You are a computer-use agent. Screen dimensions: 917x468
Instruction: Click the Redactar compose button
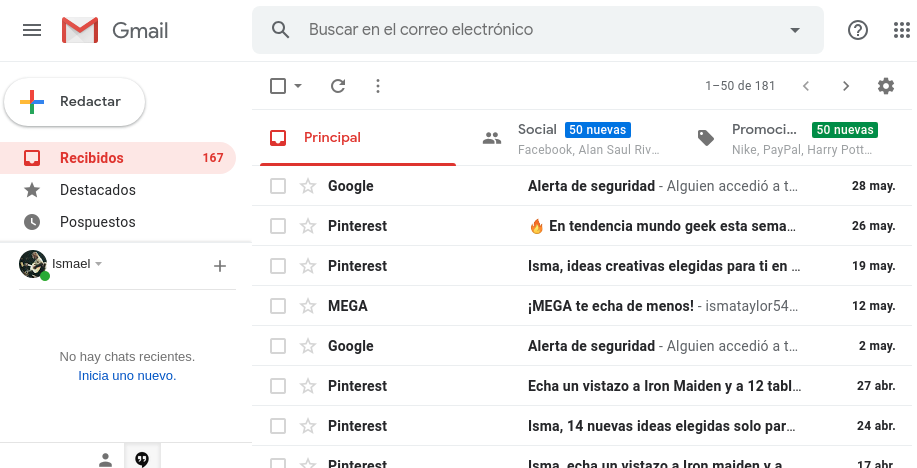[x=75, y=102]
